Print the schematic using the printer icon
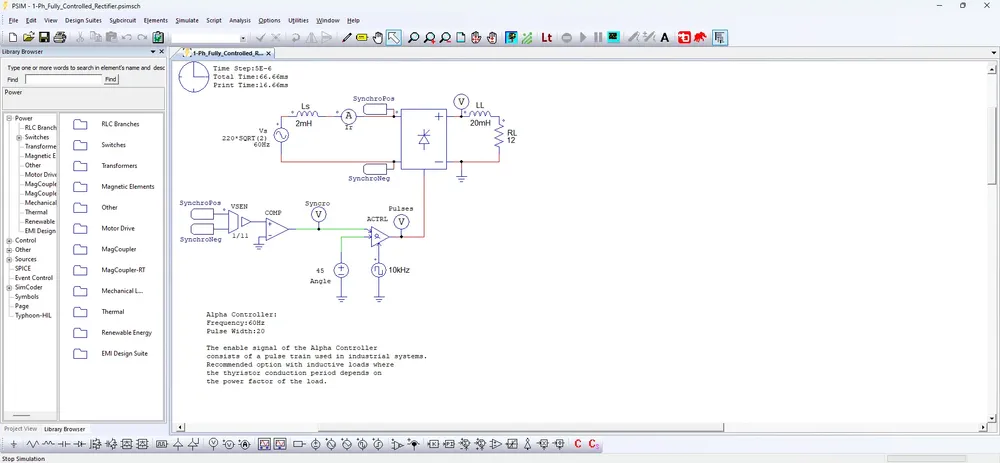Image resolution: width=1000 pixels, height=463 pixels. click(60, 38)
